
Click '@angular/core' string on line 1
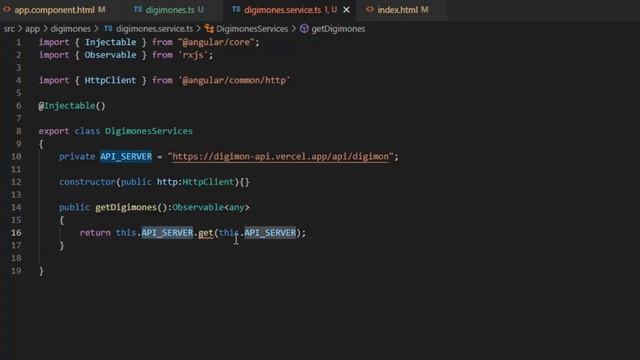pos(216,42)
